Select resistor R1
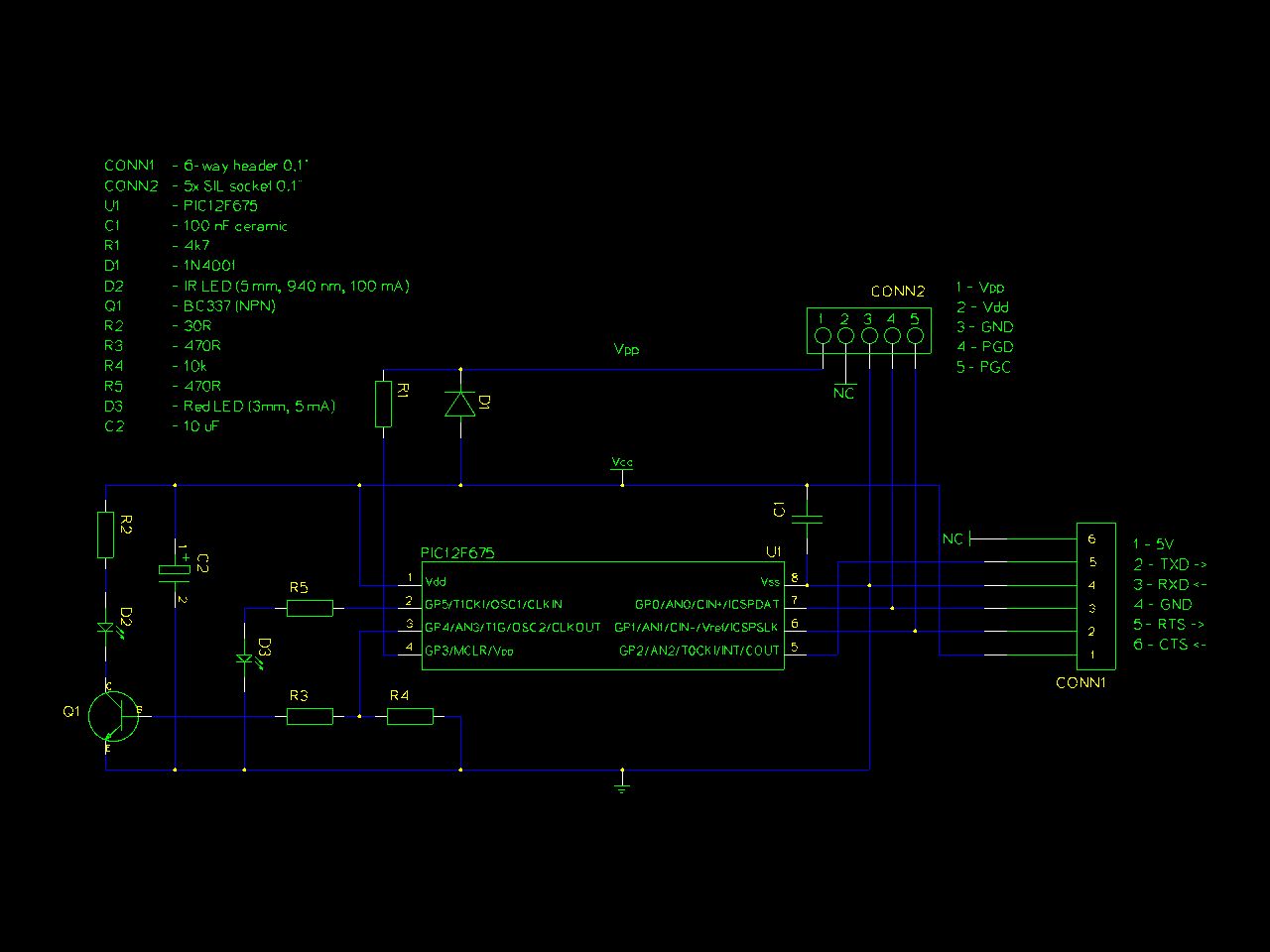 [383, 404]
